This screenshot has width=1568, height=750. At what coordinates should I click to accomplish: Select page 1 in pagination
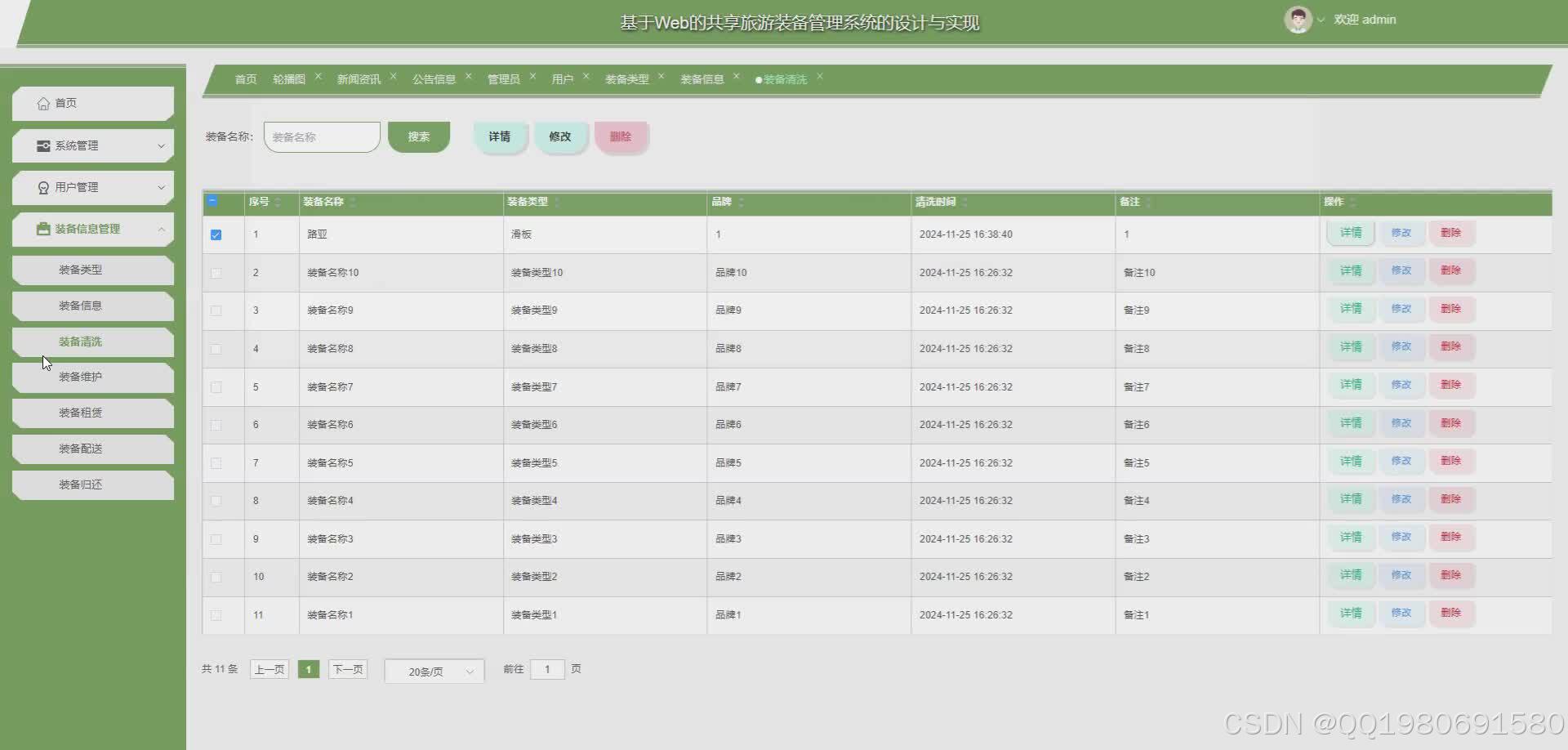tap(309, 670)
